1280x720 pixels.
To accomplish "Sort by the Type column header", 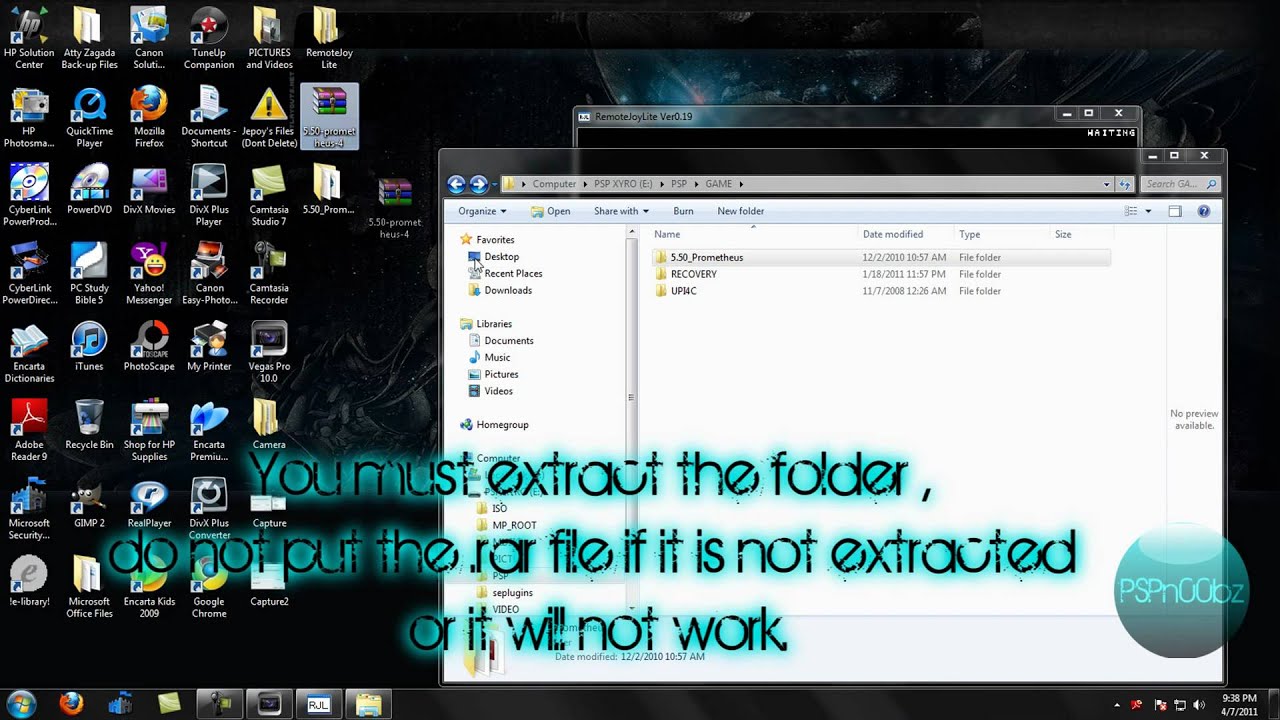I will 1002,234.
